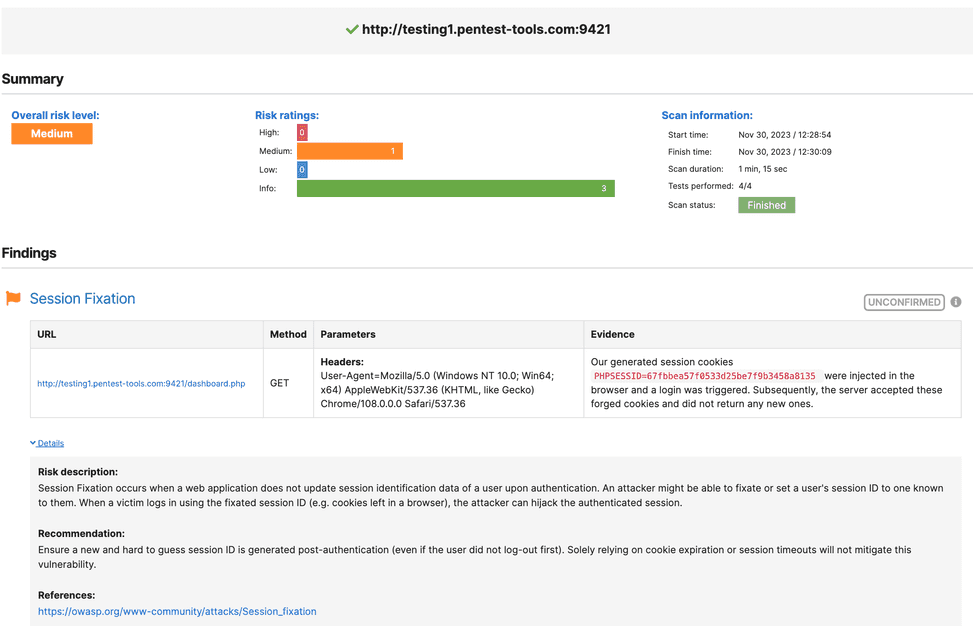Click the URL column header
Image resolution: width=973 pixels, height=626 pixels.
[47, 334]
